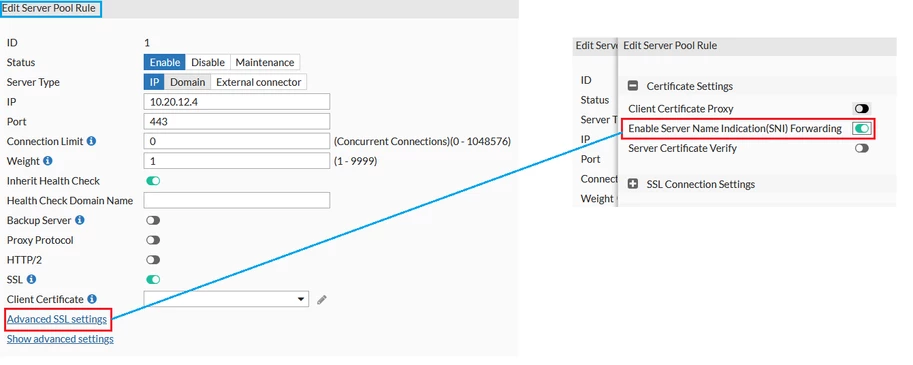Open the Client Certificate info icon
913x365 pixels.
(92, 299)
